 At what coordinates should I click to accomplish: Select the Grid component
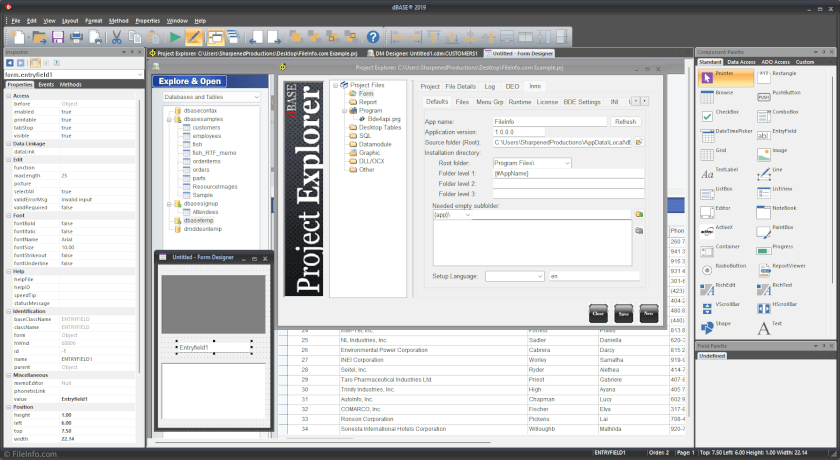[713, 154]
